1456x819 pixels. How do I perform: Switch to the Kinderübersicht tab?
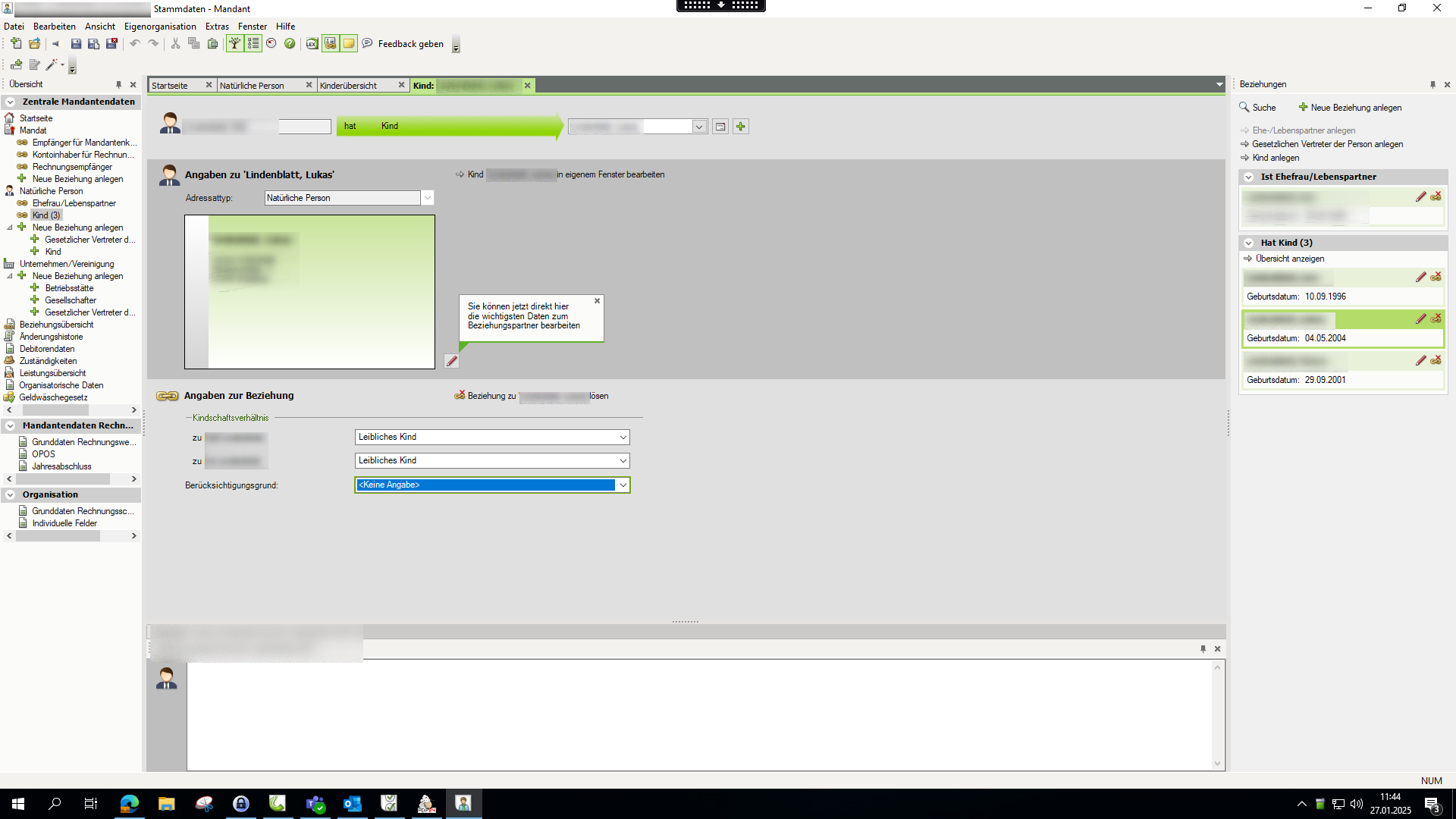coord(349,86)
